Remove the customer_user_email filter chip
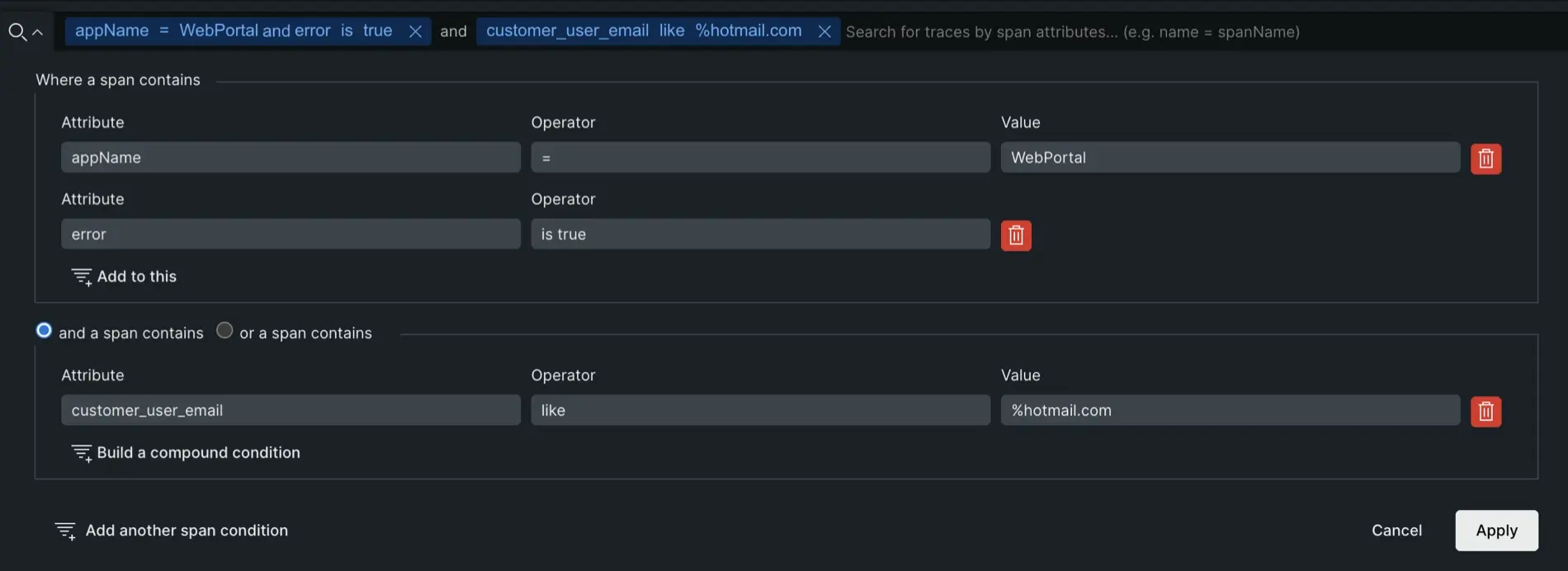The width and height of the screenshot is (1568, 571). pyautogui.click(x=824, y=31)
